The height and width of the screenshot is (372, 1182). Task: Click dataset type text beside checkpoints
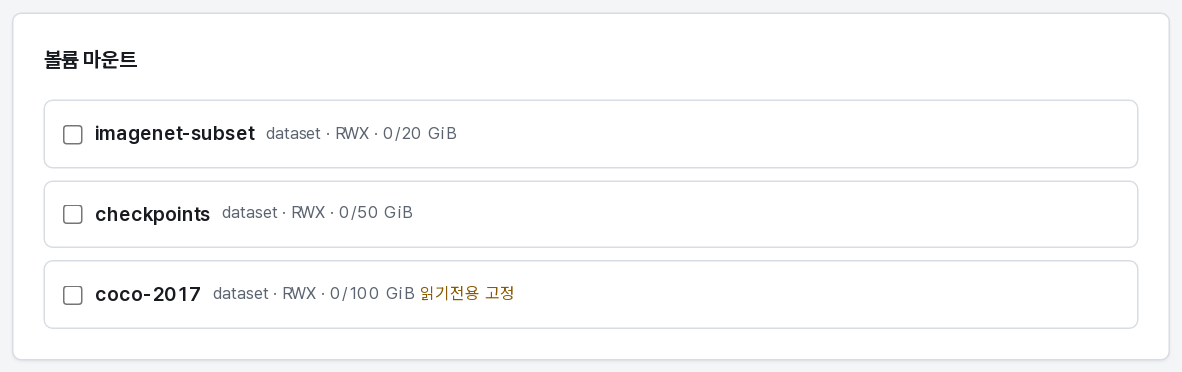(x=250, y=214)
